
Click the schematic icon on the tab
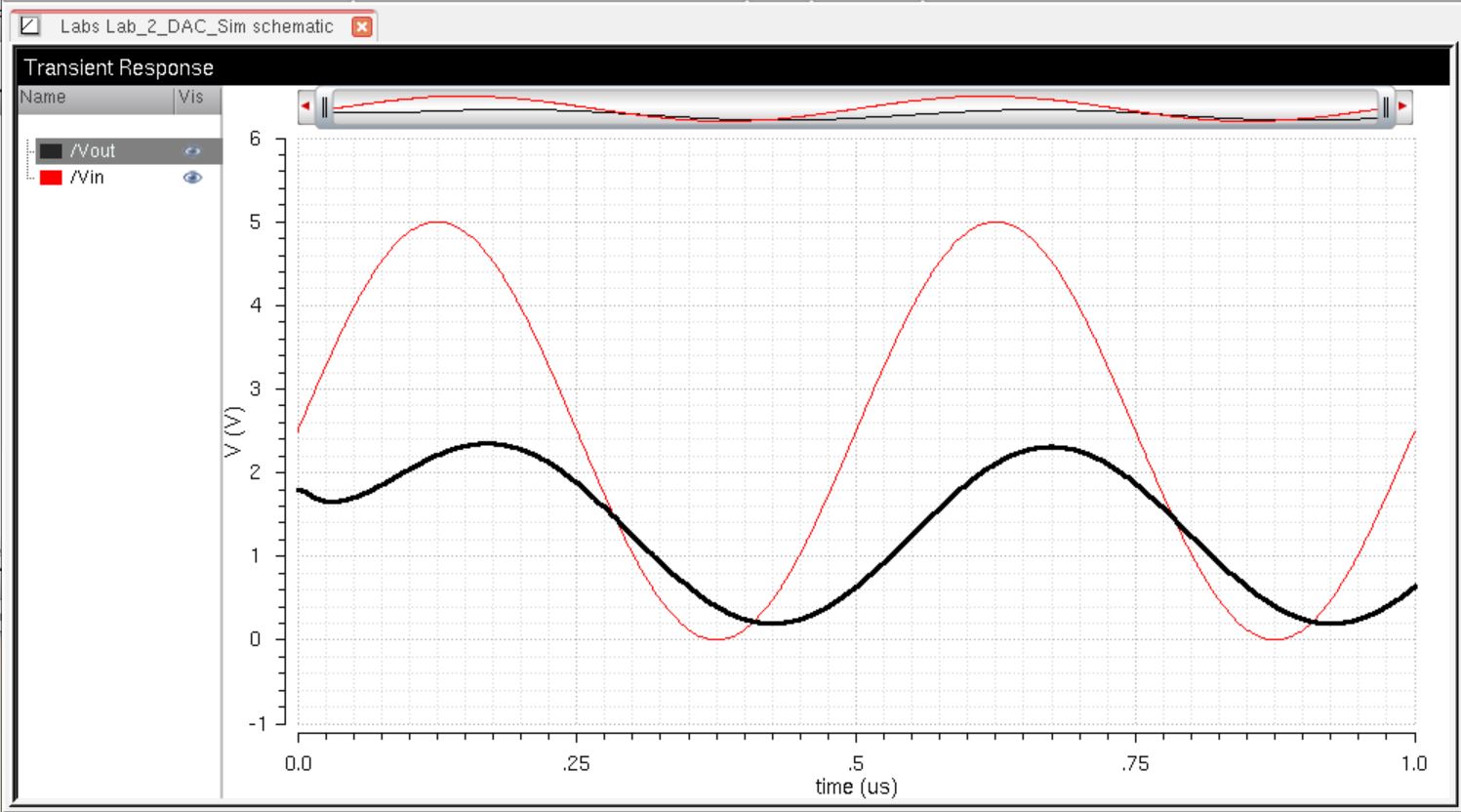coord(30,26)
